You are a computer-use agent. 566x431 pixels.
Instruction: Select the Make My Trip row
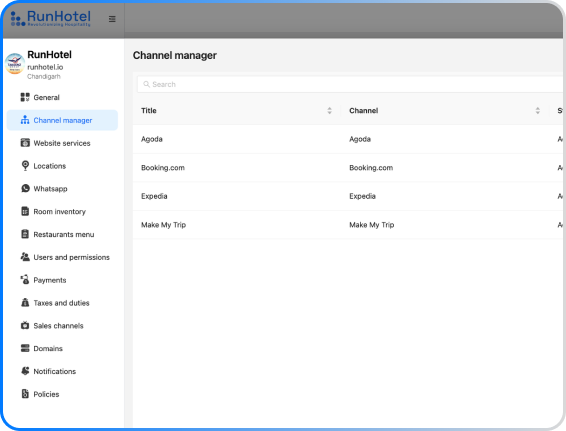(348, 225)
